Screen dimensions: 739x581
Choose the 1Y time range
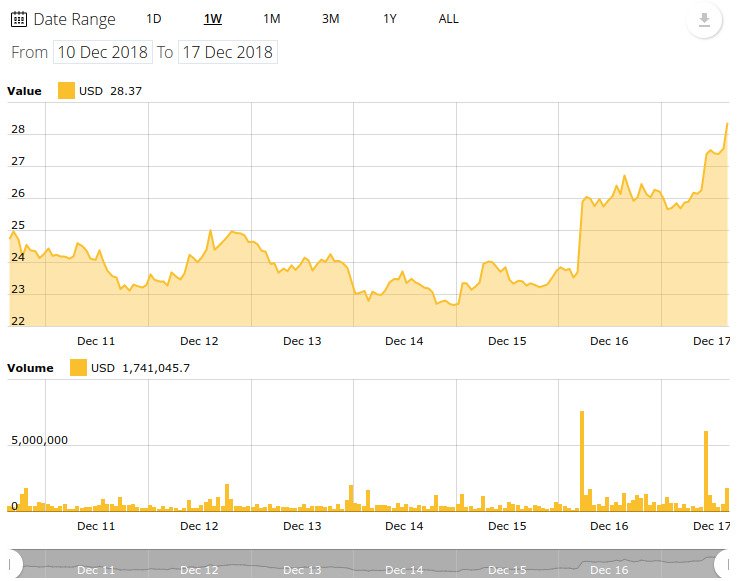coord(391,19)
